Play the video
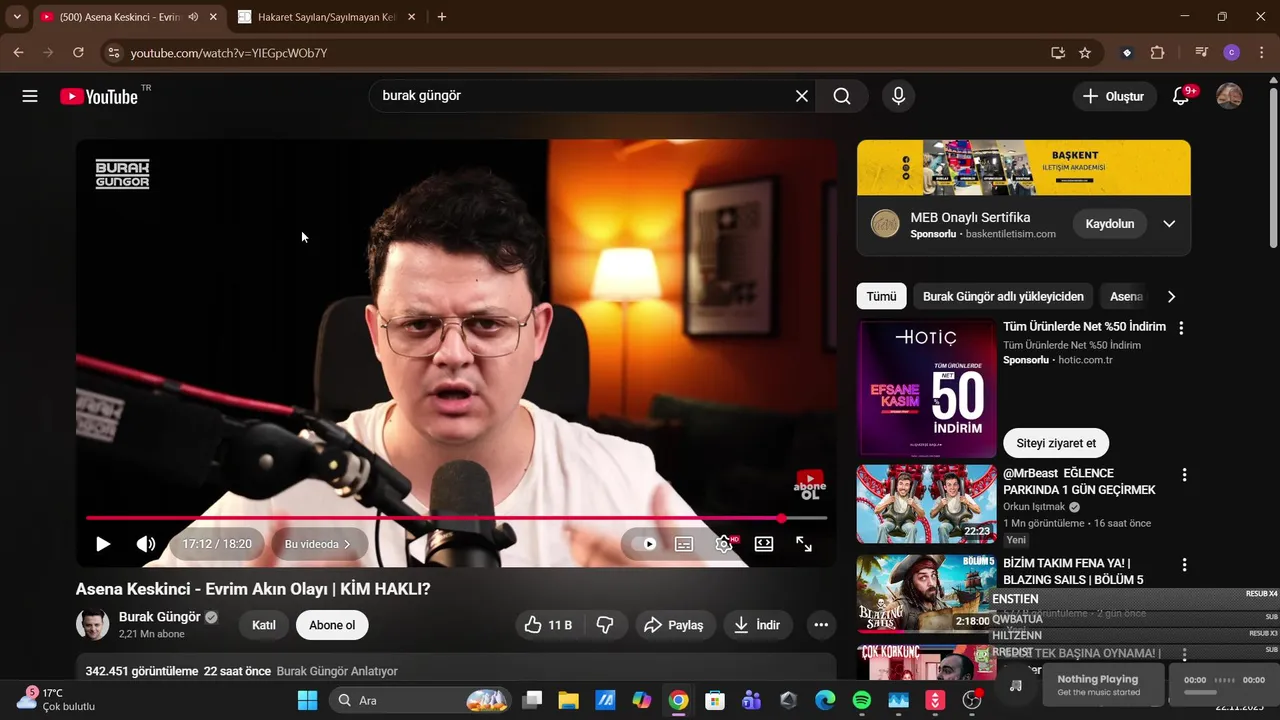The image size is (1280, 720). (103, 544)
